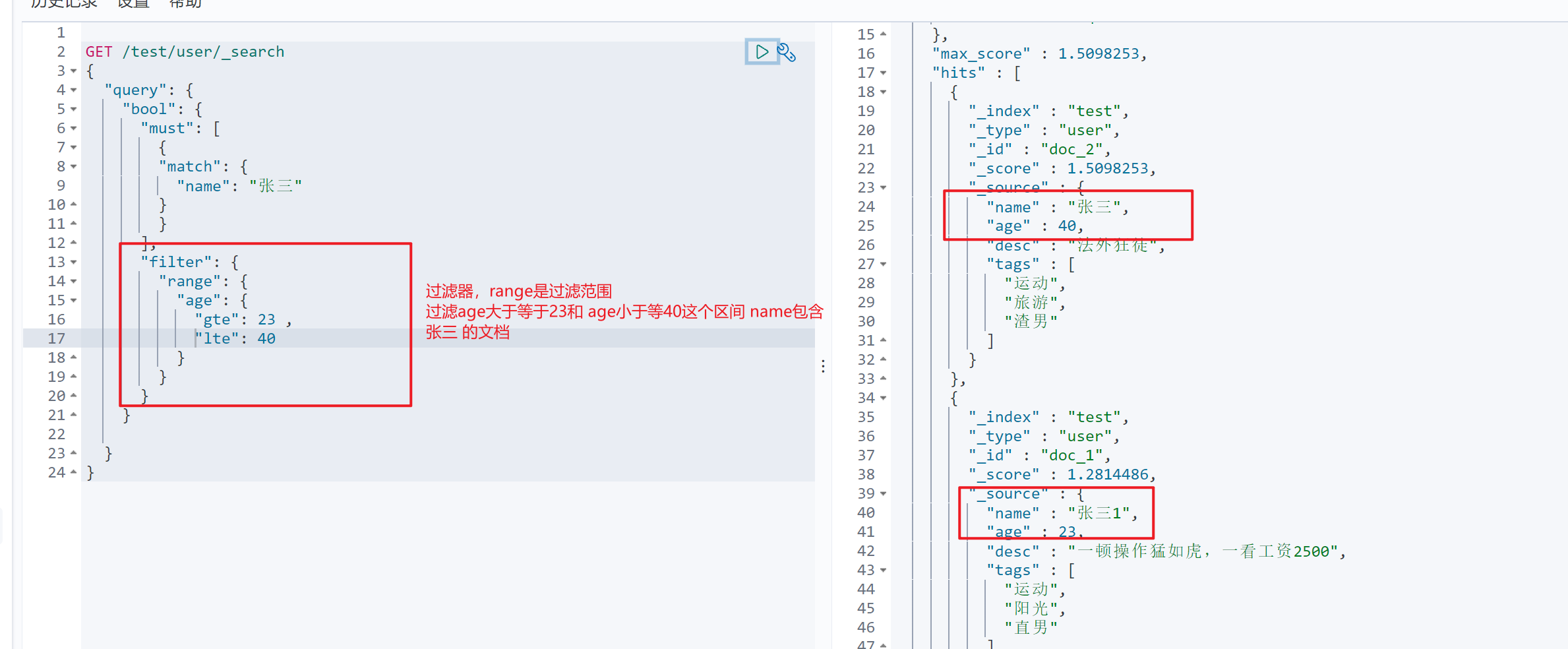Collapse the "hits" array arrow at response line 17
1568x649 pixels.
point(884,73)
